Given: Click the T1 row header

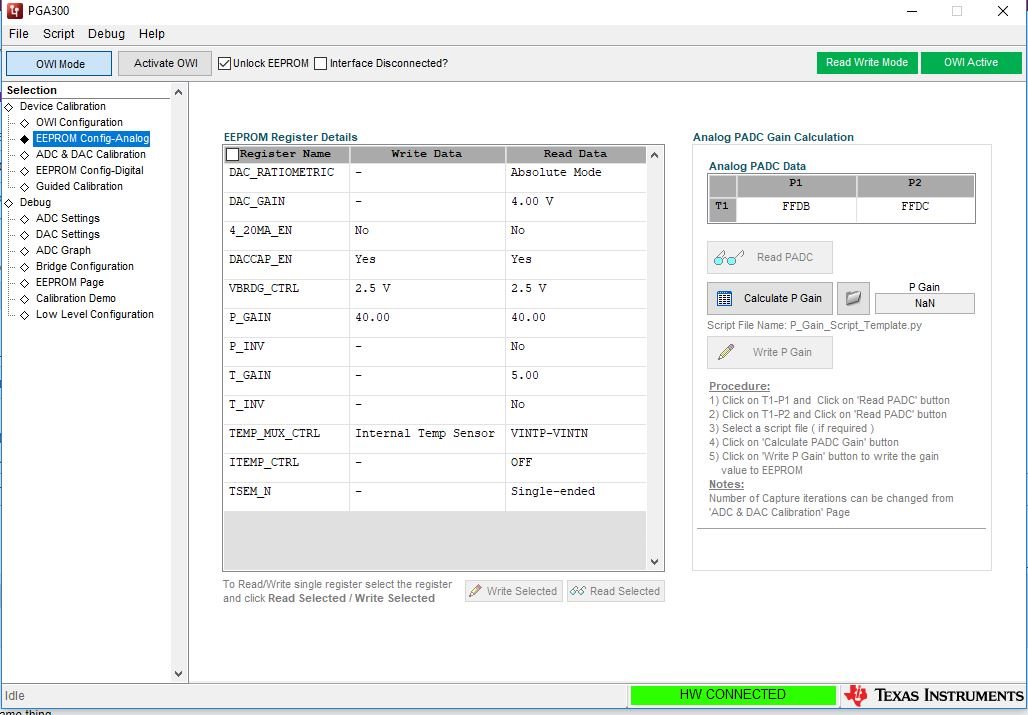Looking at the screenshot, I should pyautogui.click(x=722, y=209).
